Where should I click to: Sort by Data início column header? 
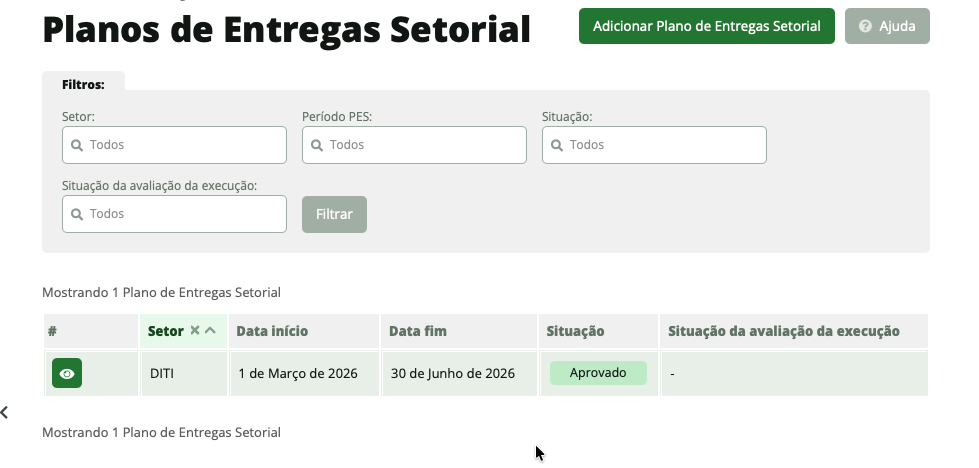[272, 331]
